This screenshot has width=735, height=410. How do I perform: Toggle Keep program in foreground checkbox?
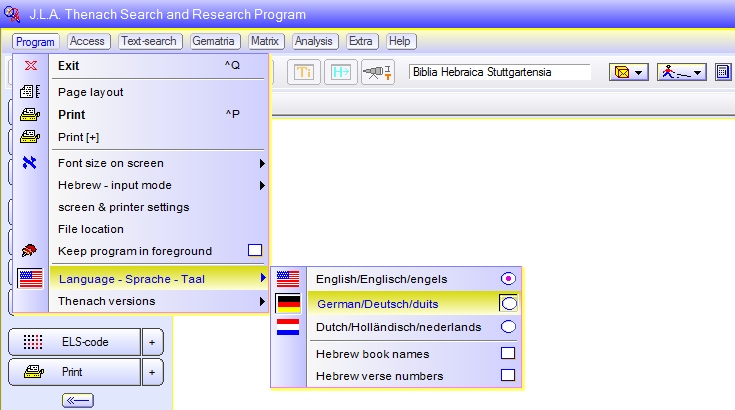coord(255,250)
